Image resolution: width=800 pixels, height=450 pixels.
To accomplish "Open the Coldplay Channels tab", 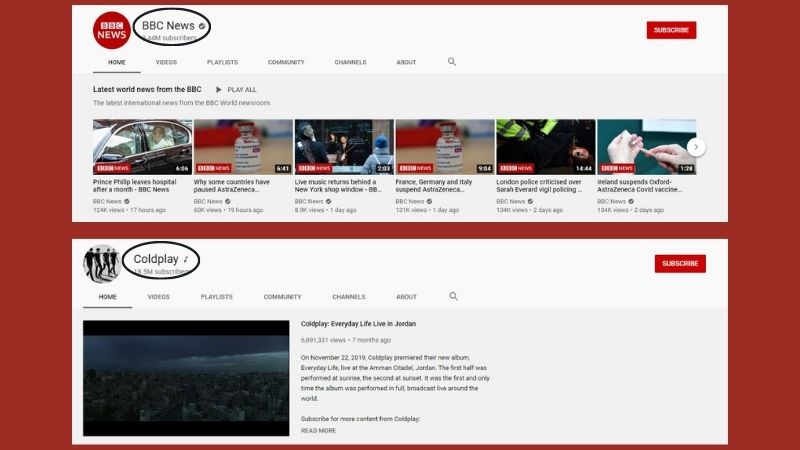I will 349,296.
